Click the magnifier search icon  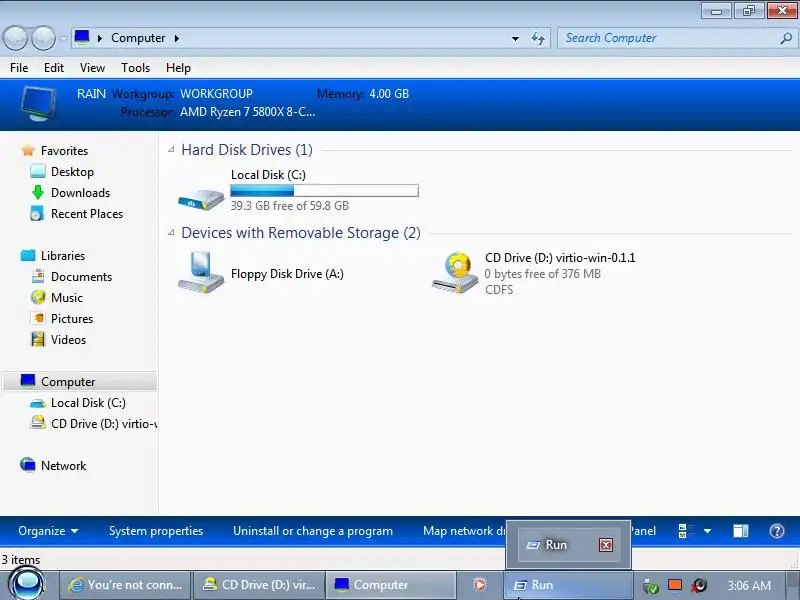[786, 38]
